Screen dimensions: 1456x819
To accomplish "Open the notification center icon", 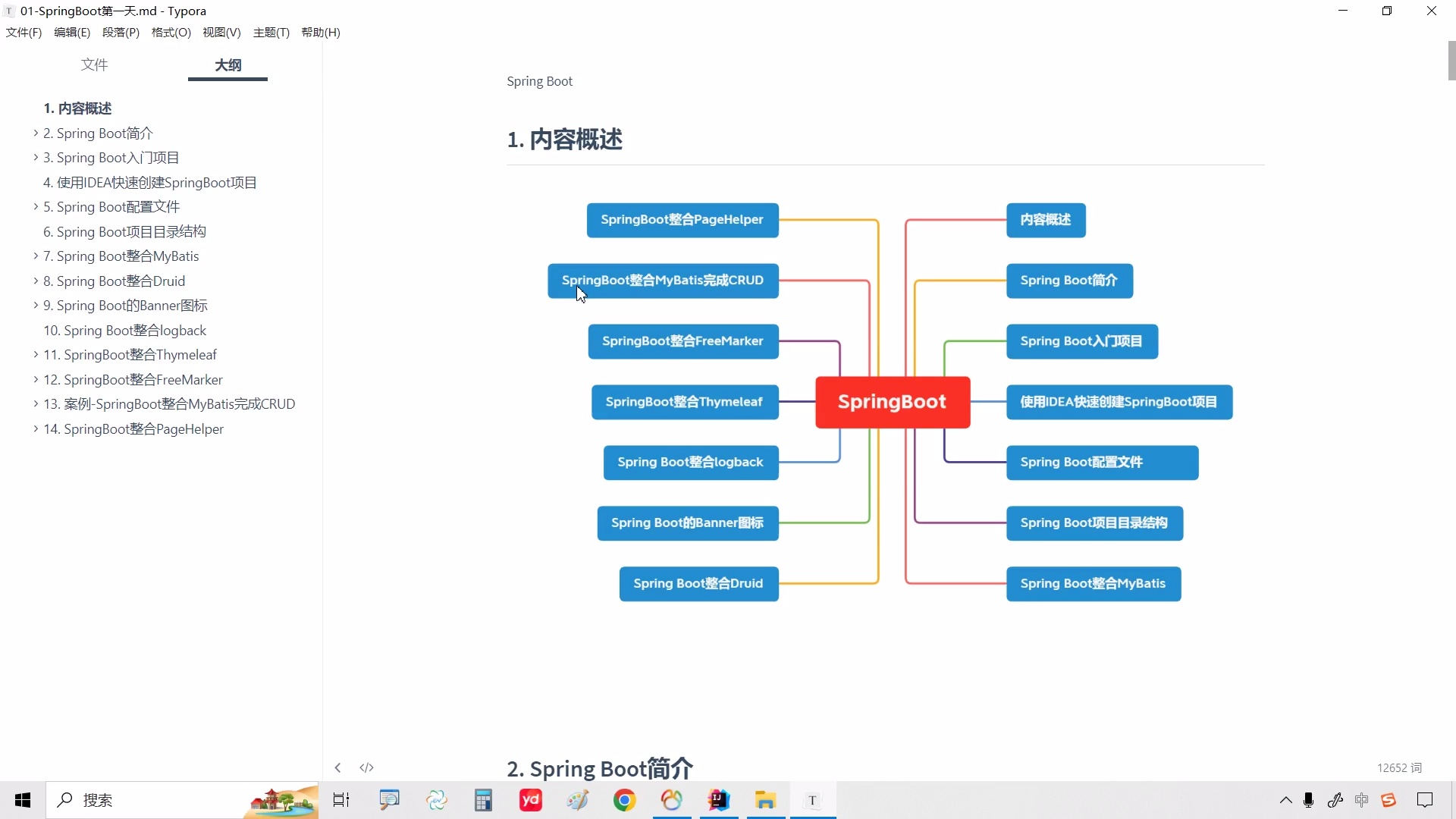I will coord(1426,800).
